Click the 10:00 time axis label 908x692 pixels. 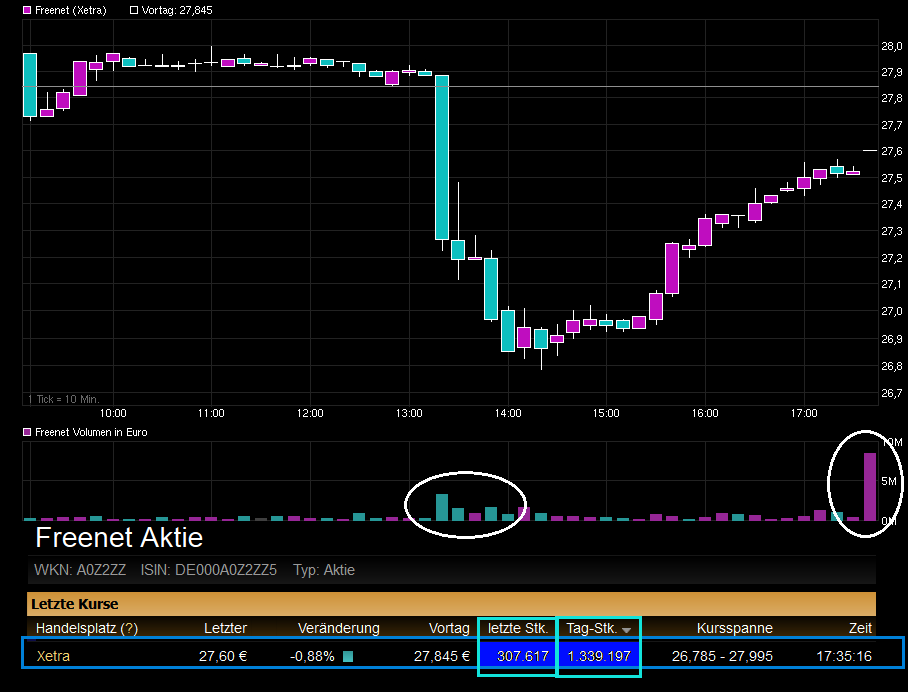point(113,413)
